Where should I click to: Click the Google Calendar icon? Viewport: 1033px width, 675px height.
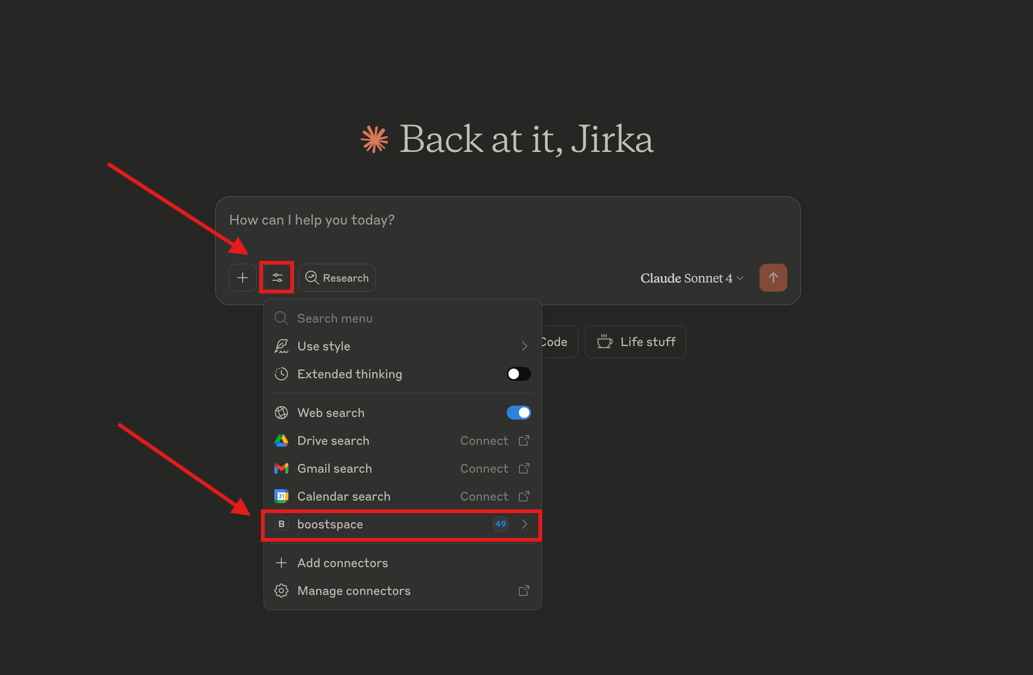(281, 496)
